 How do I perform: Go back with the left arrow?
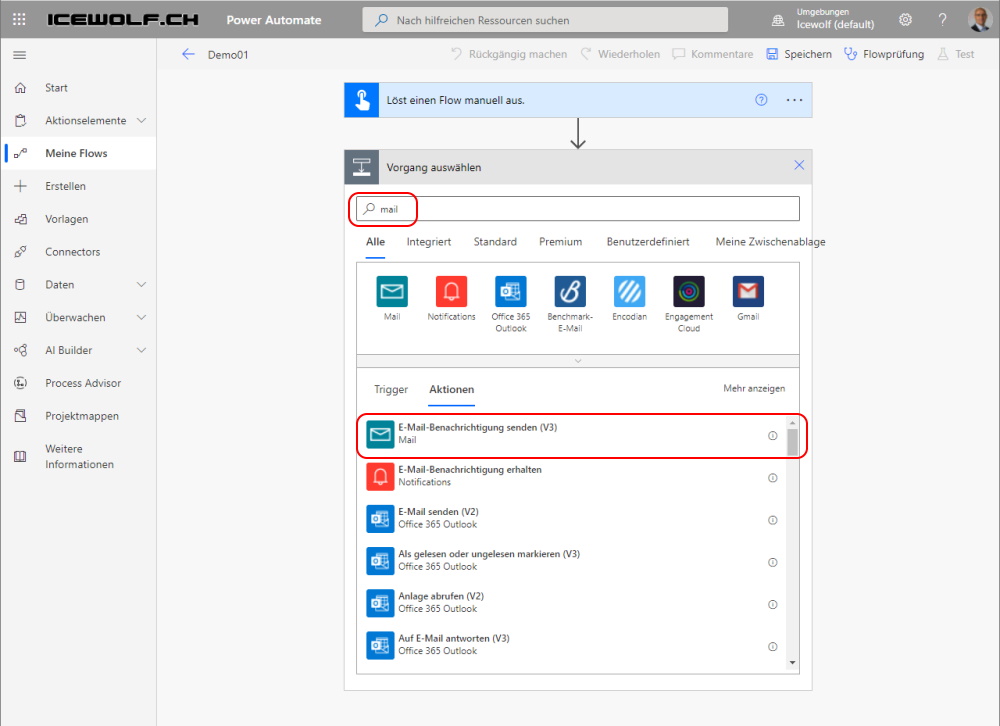coord(188,54)
